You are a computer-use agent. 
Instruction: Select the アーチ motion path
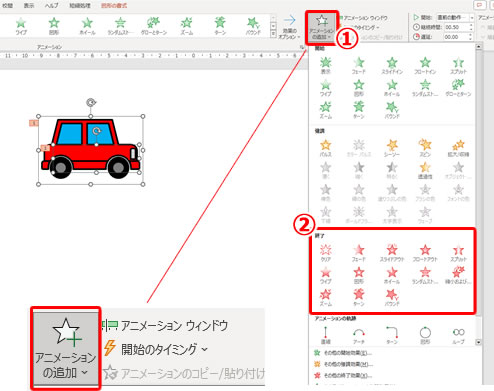coord(359,335)
